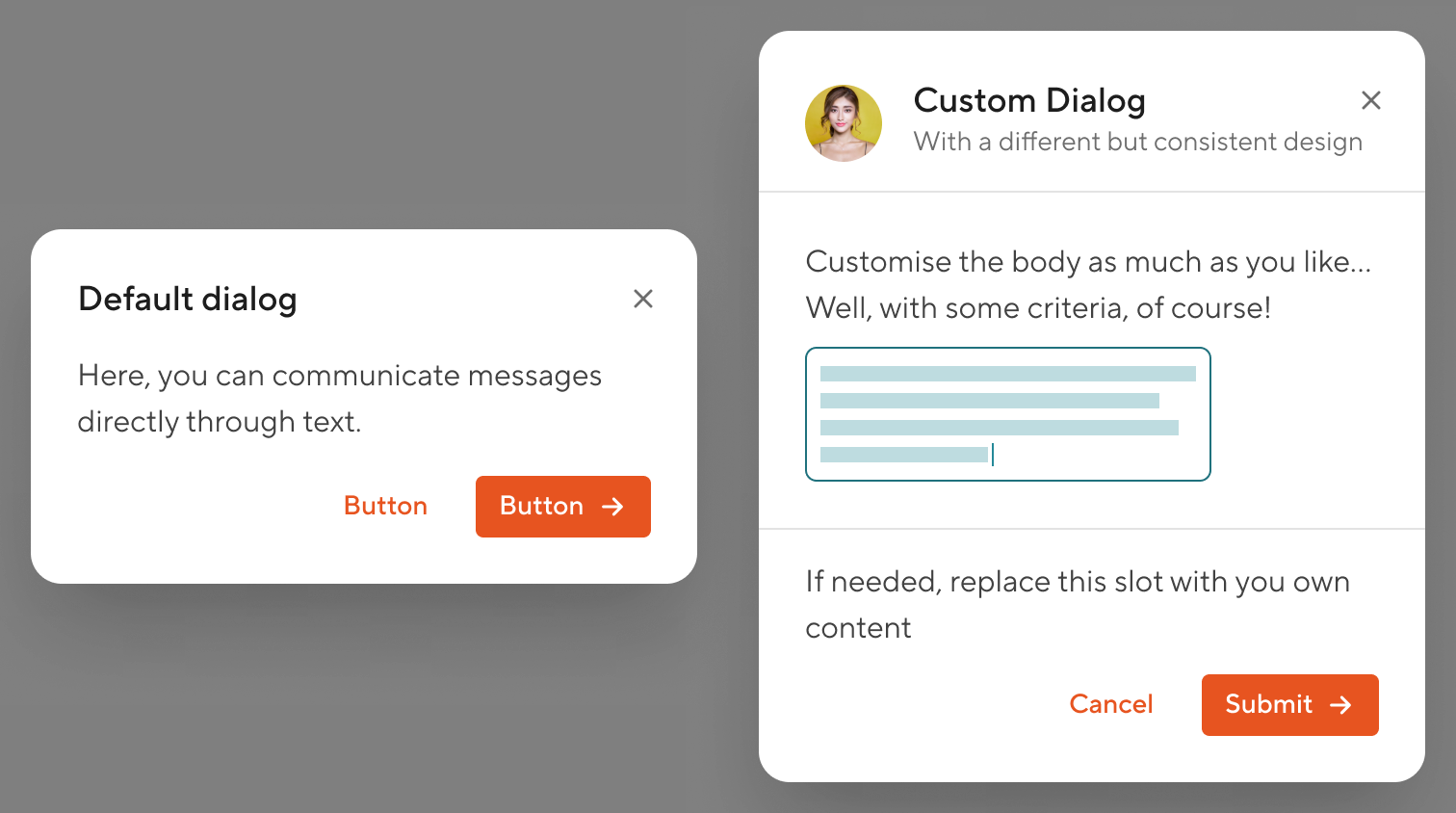Select the 'Default dialog' title text
The width and height of the screenshot is (1456, 813).
click(187, 299)
